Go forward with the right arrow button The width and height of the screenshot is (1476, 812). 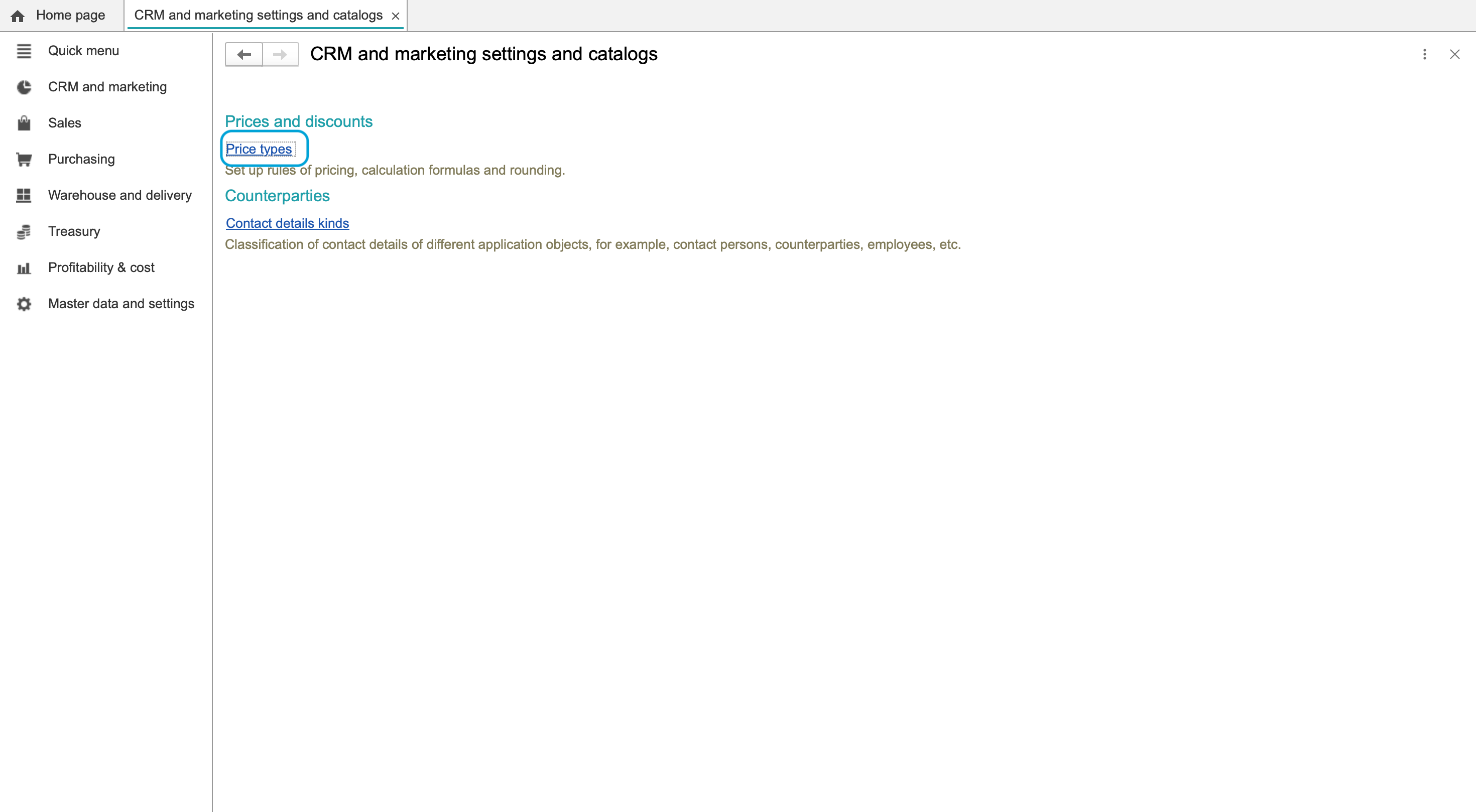pos(280,54)
